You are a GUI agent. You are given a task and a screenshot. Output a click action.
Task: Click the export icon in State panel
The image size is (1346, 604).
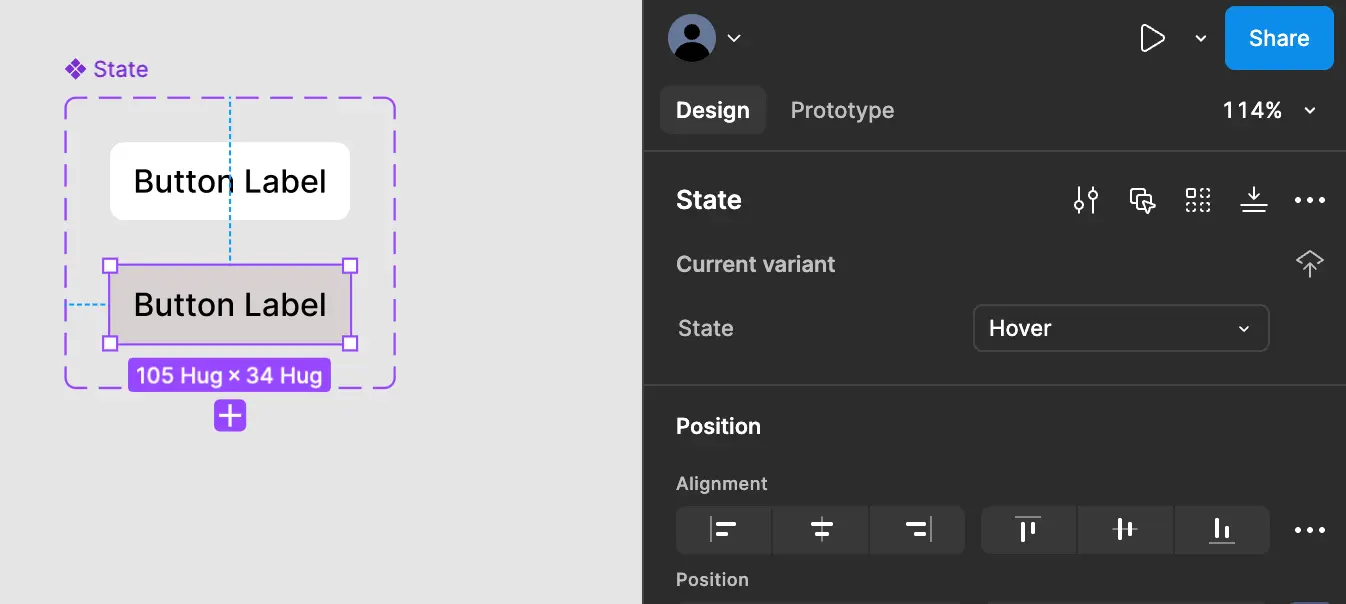[x=1254, y=200]
